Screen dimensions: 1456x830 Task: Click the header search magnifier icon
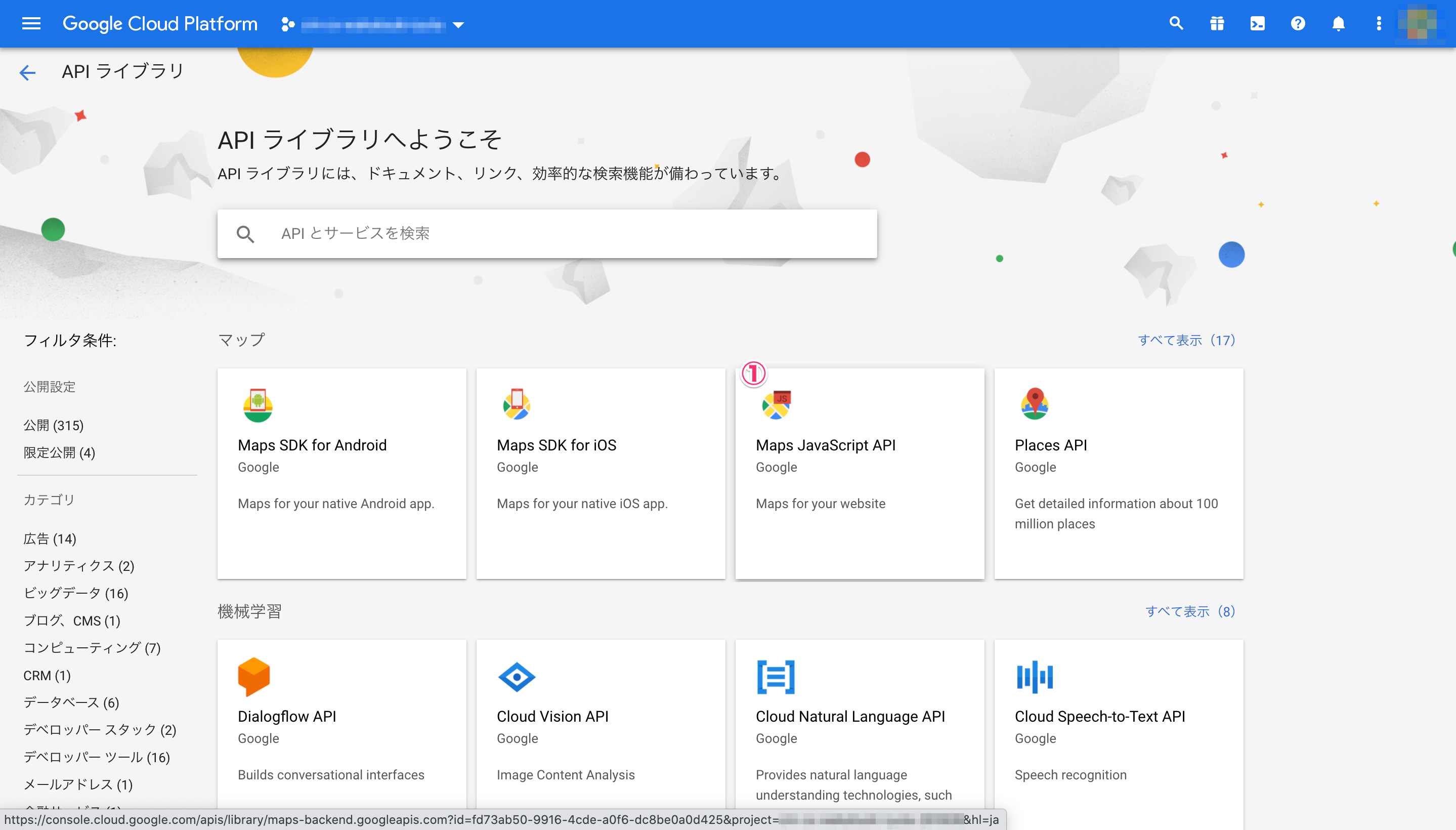(1176, 23)
